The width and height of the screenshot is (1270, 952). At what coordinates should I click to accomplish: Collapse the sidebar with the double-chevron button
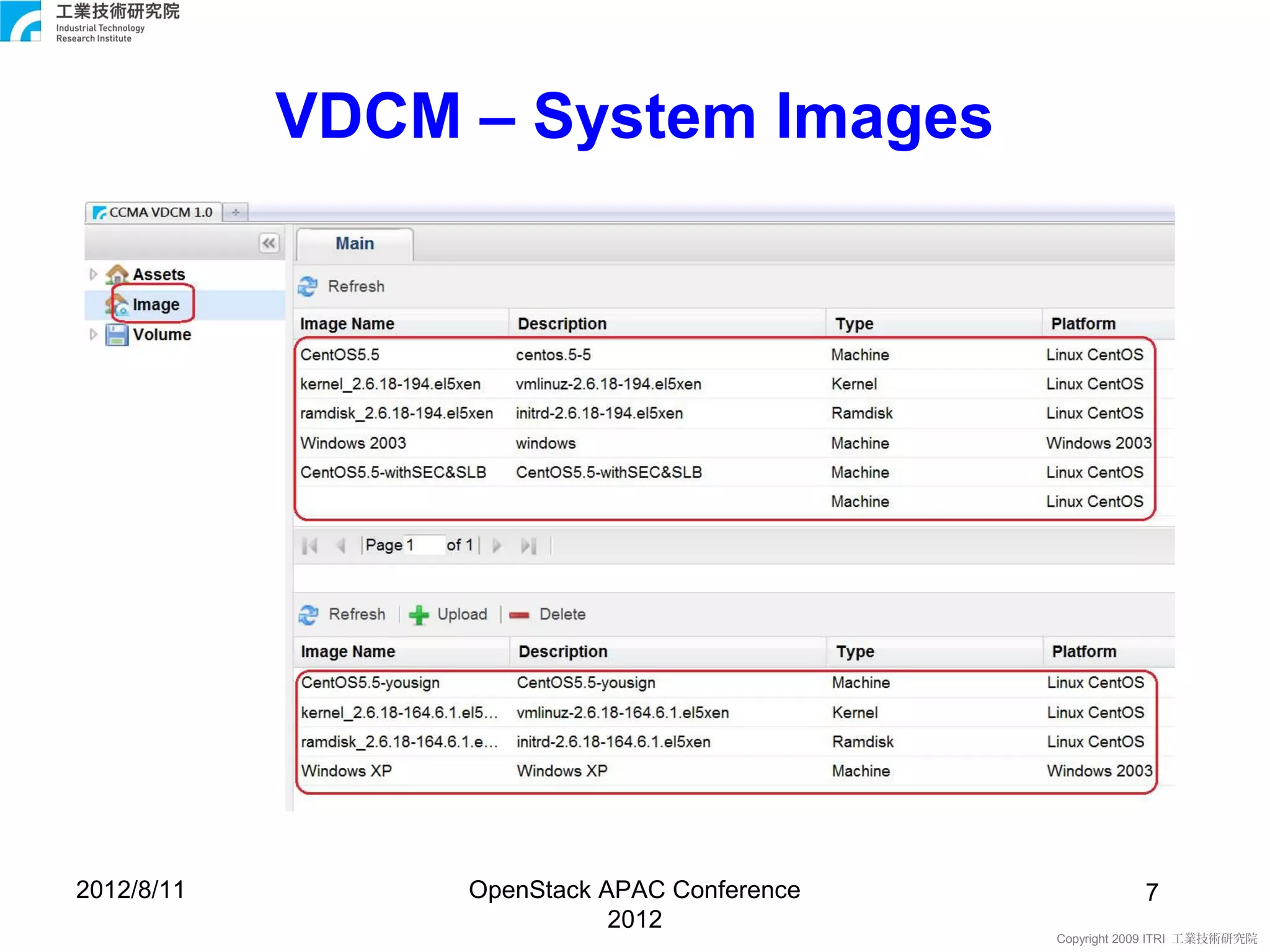(x=269, y=243)
